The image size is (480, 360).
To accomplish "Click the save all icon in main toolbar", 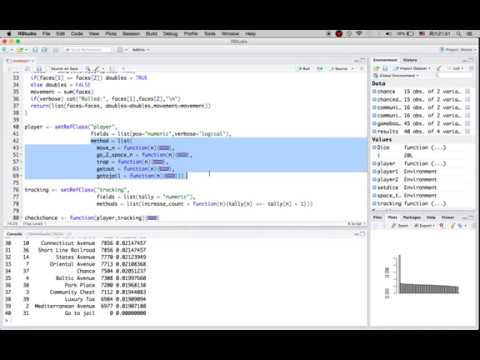I will [44, 50].
